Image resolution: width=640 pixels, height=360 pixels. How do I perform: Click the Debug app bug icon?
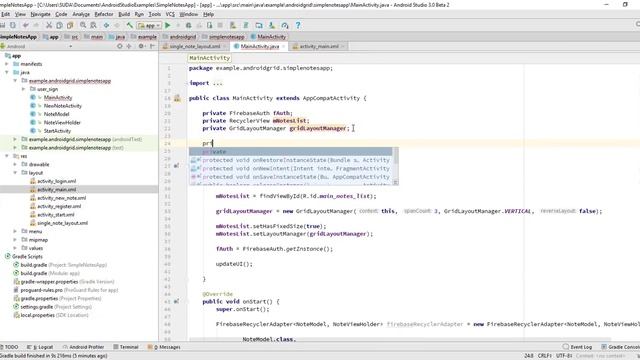[x=189, y=25]
